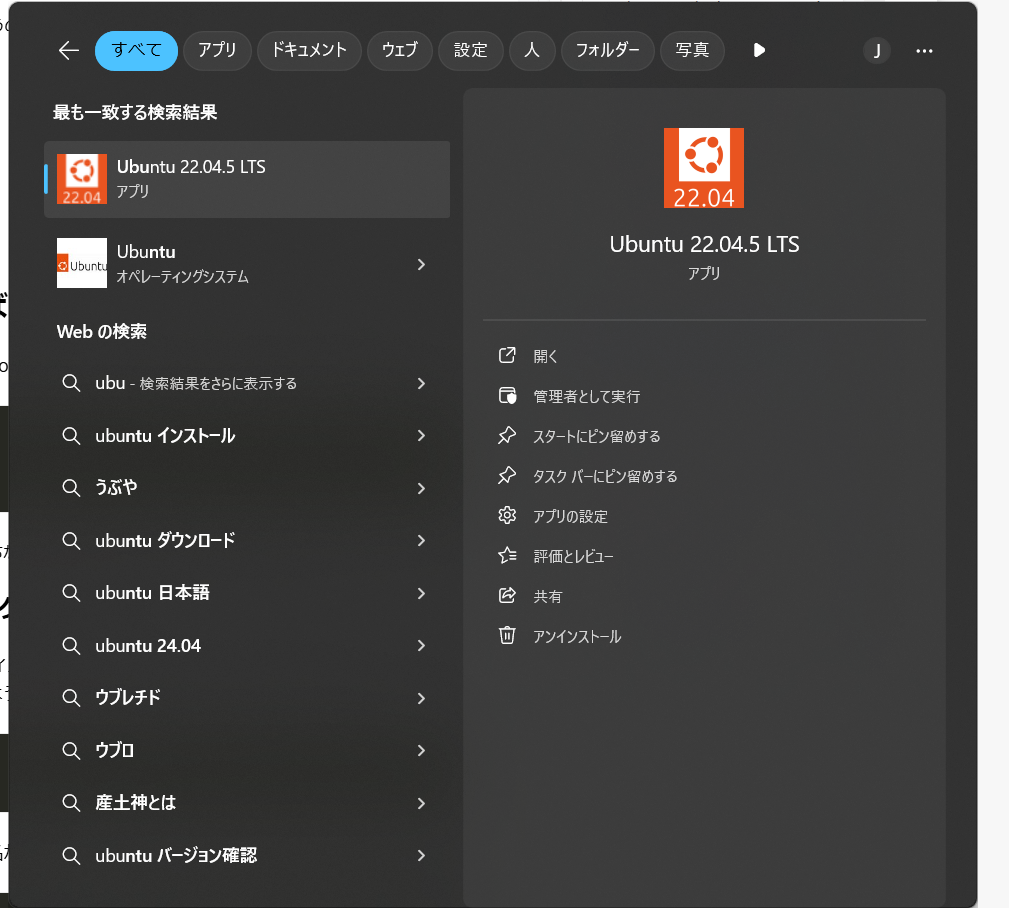Expand chevron beside ウブレチド
Screen dimensions: 1009x908
pos(421,698)
